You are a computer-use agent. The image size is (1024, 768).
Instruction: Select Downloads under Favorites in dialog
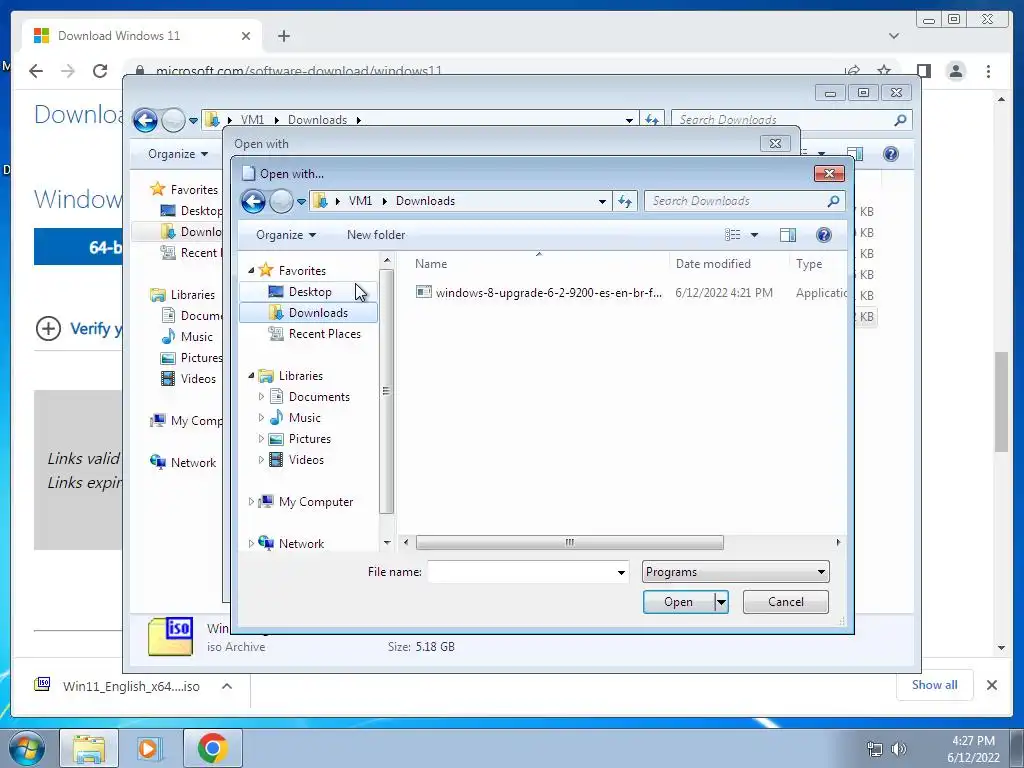tap(308, 313)
